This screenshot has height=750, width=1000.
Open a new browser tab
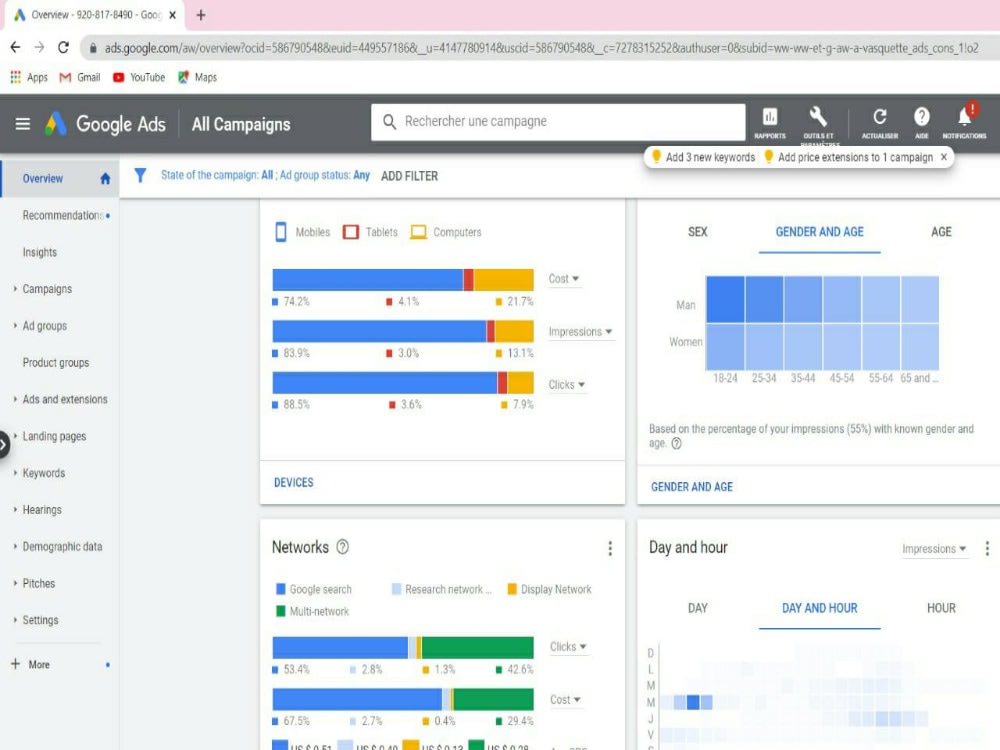click(201, 15)
